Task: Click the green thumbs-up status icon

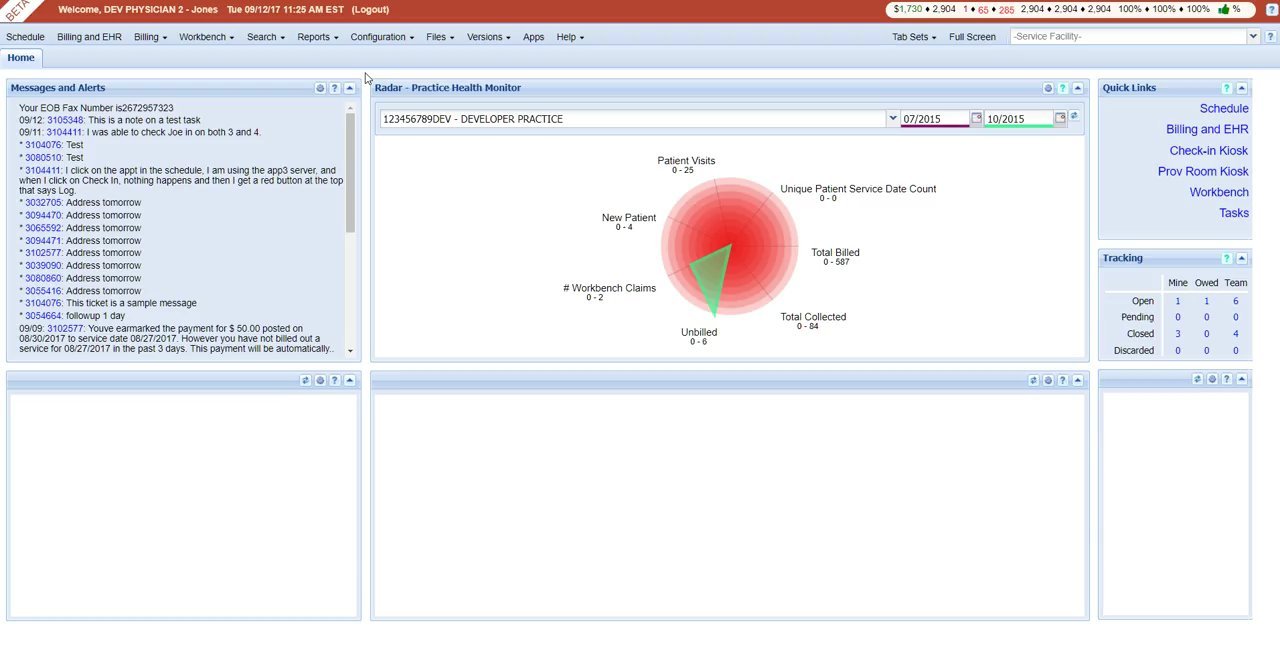Action: pyautogui.click(x=1223, y=9)
